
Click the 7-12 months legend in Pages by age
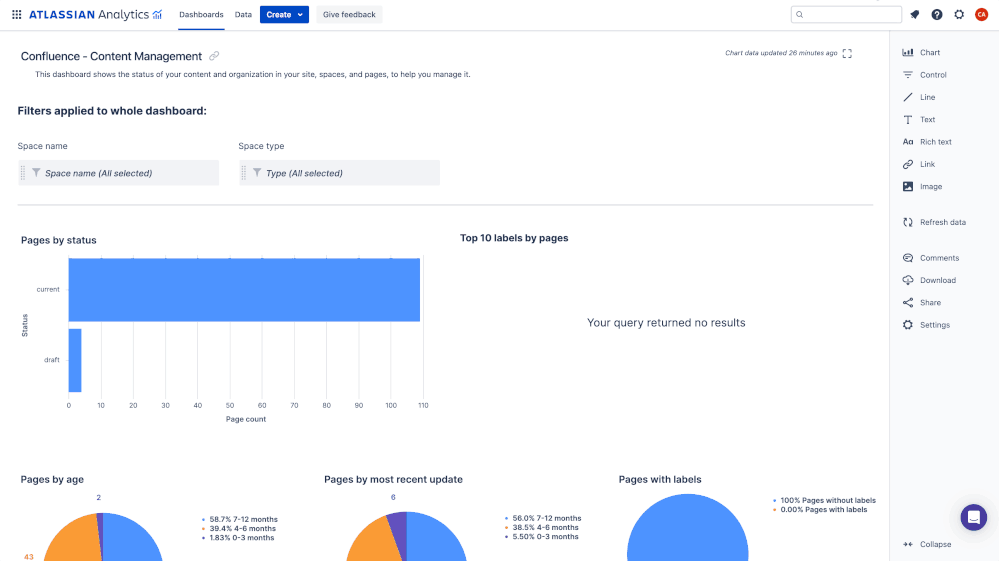tap(240, 519)
